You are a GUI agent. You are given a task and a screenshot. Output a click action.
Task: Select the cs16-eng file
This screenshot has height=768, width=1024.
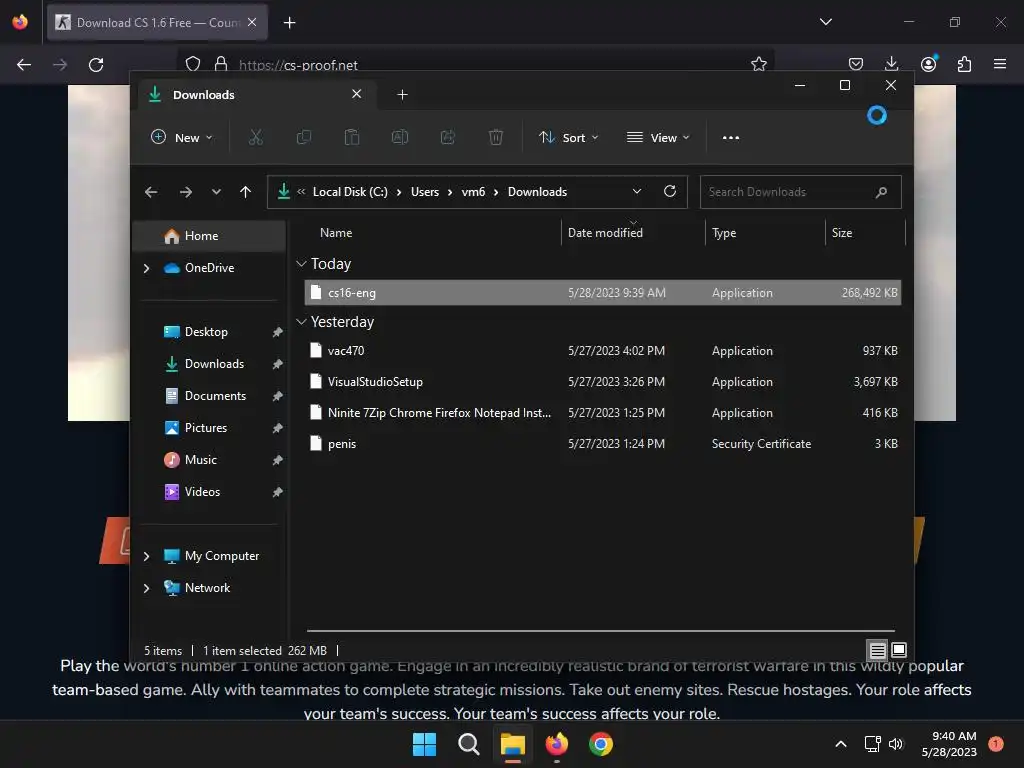click(x=602, y=293)
